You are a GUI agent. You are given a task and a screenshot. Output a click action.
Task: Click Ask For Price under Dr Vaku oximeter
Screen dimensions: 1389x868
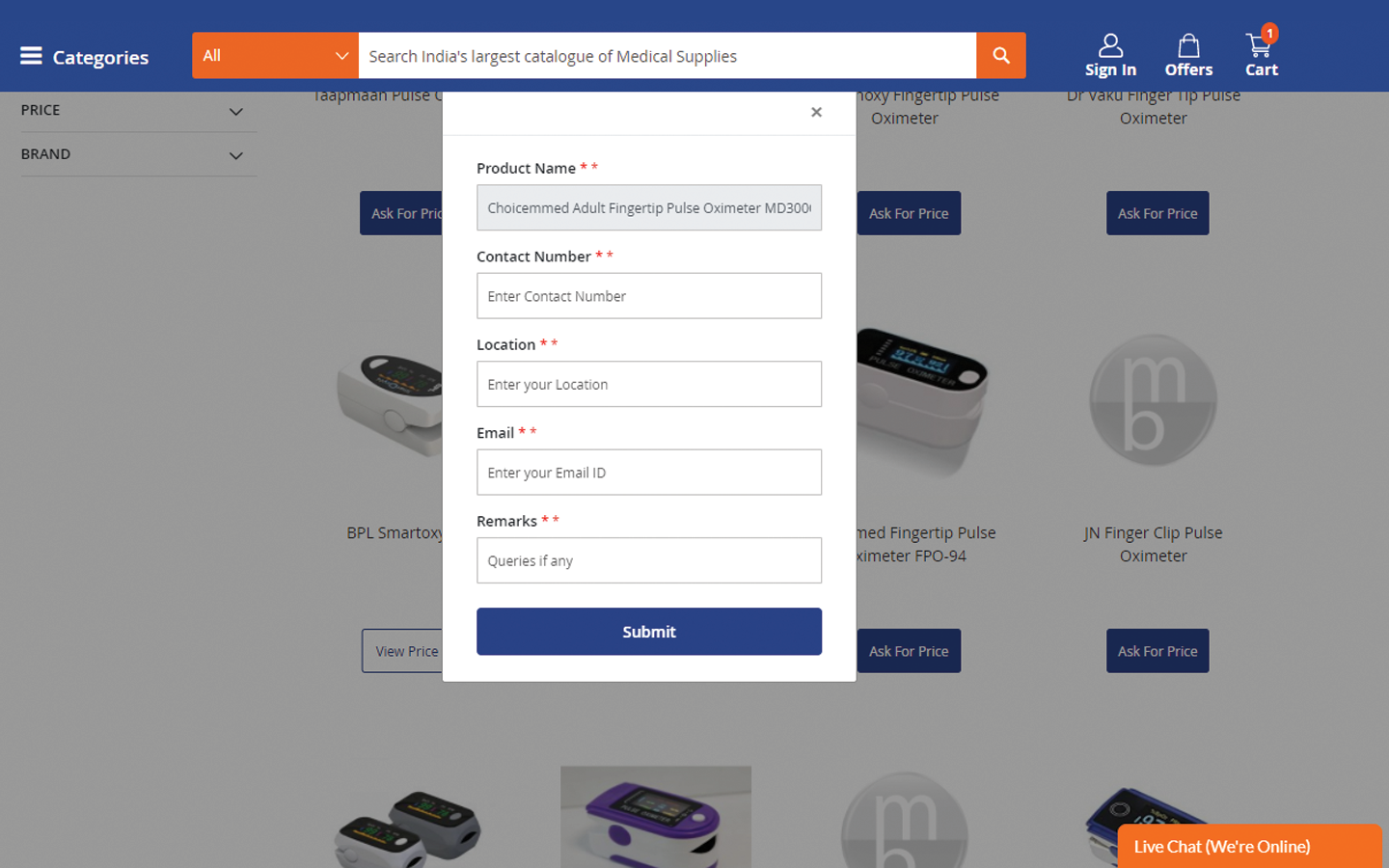point(1157,213)
